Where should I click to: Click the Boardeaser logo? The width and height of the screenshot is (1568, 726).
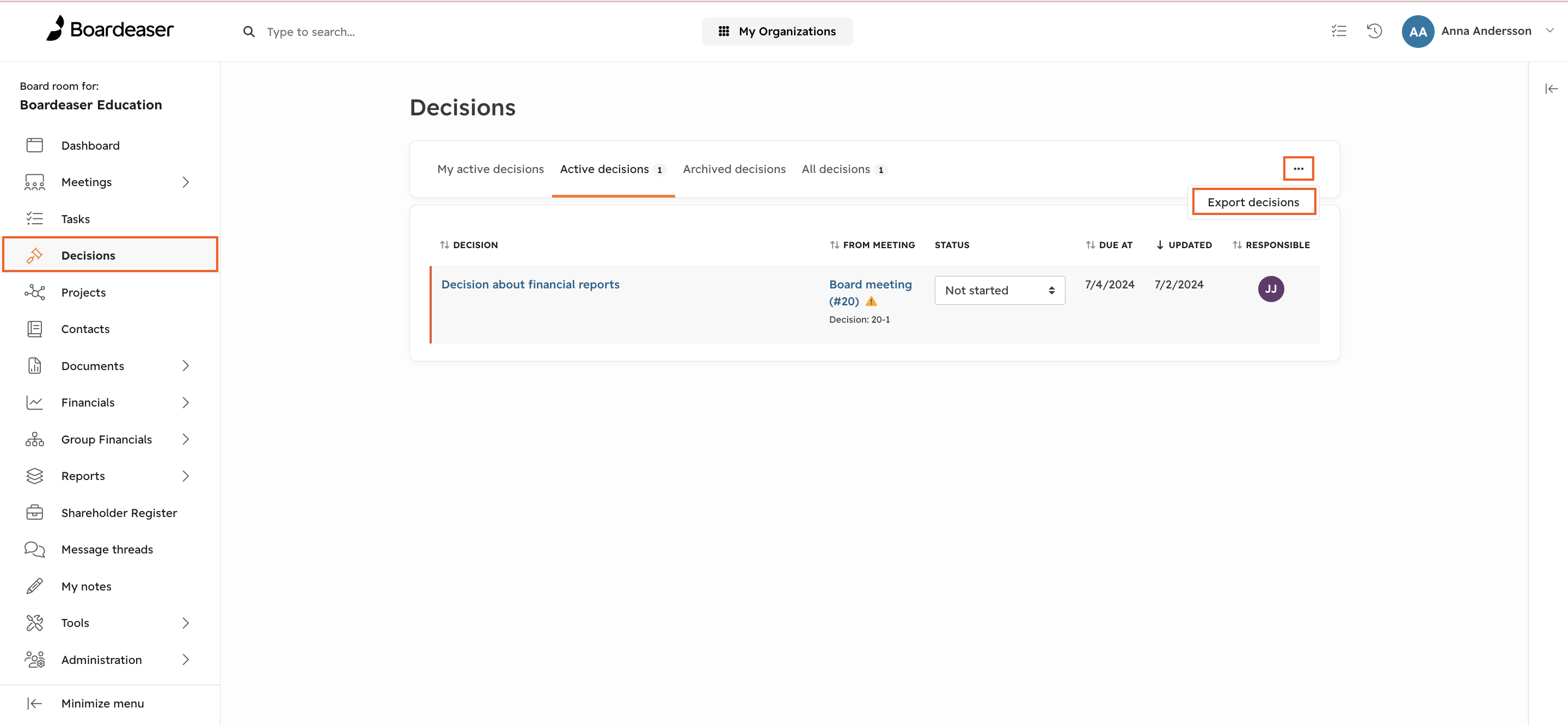(109, 29)
